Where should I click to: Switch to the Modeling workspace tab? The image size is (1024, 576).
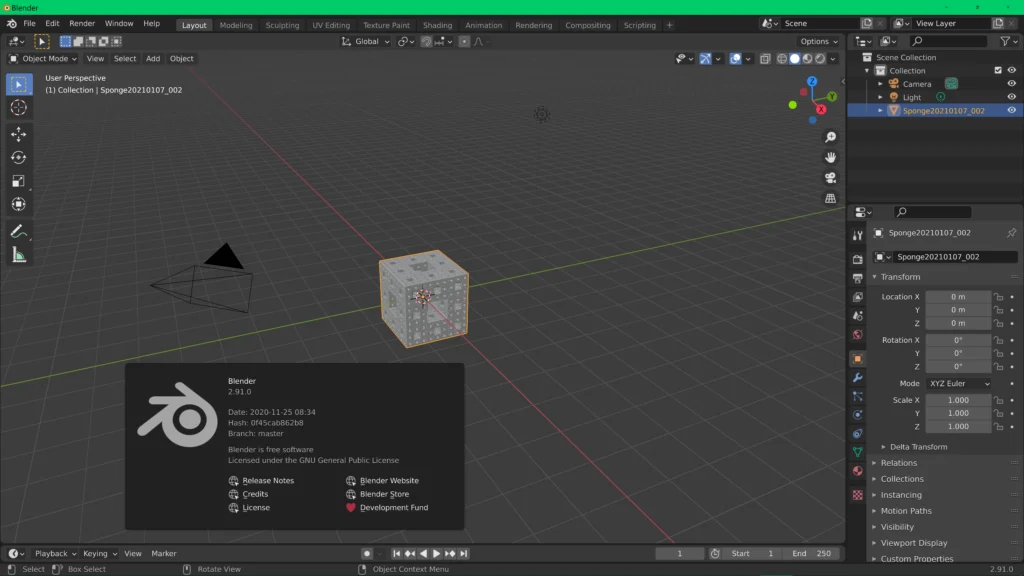coord(236,25)
